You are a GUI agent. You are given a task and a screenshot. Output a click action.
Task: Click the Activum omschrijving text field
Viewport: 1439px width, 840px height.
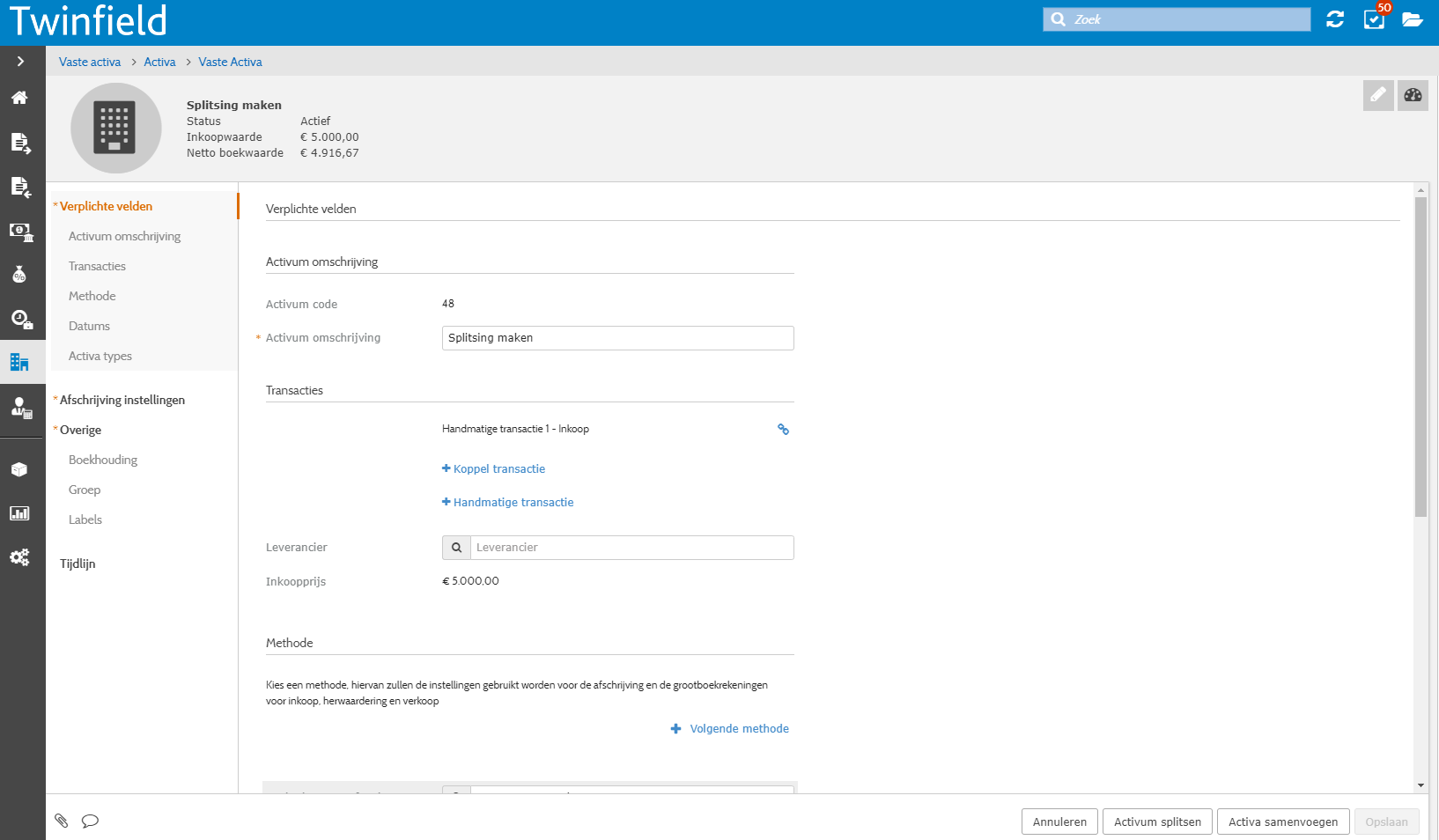(x=617, y=338)
